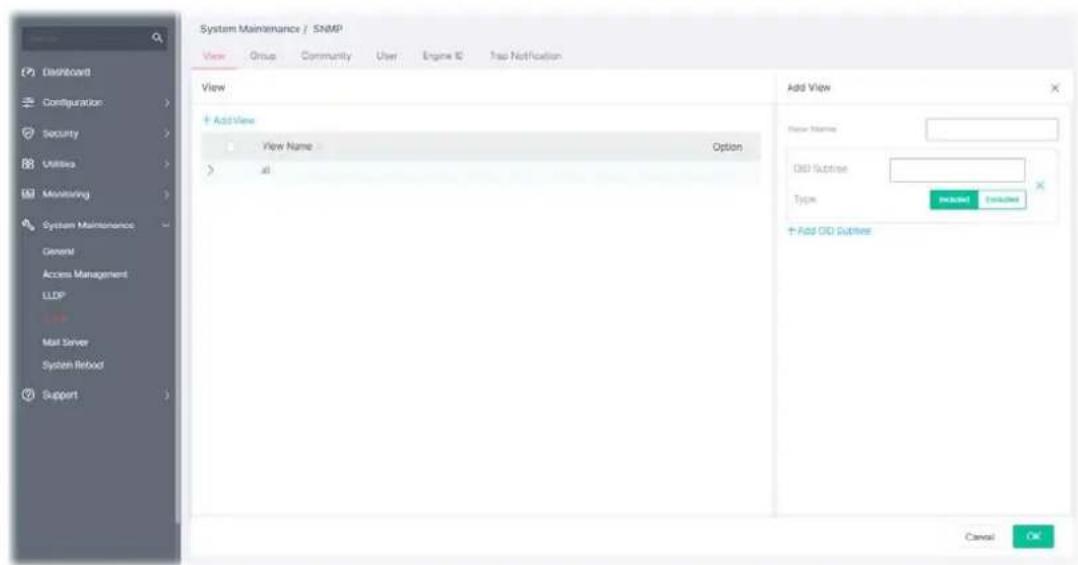Expand the Support menu chevron
Image resolution: width=1078 pixels, height=565 pixels.
[x=166, y=395]
